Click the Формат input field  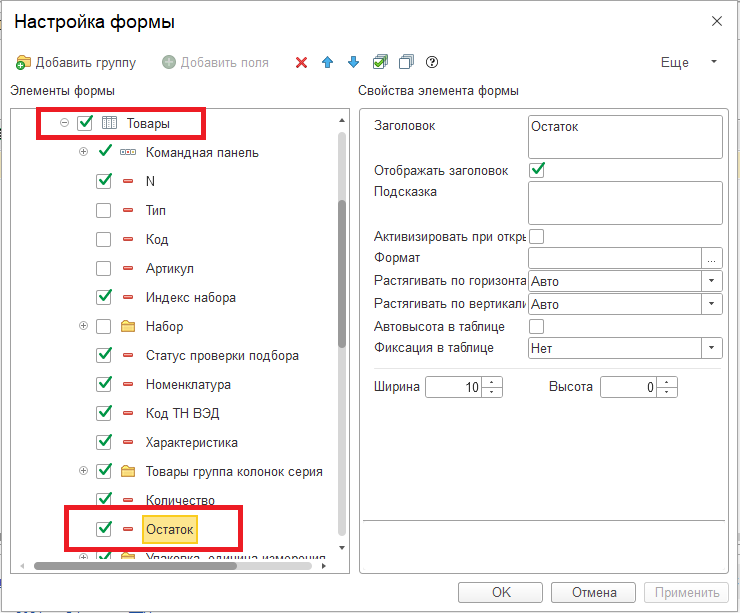pyautogui.click(x=614, y=258)
